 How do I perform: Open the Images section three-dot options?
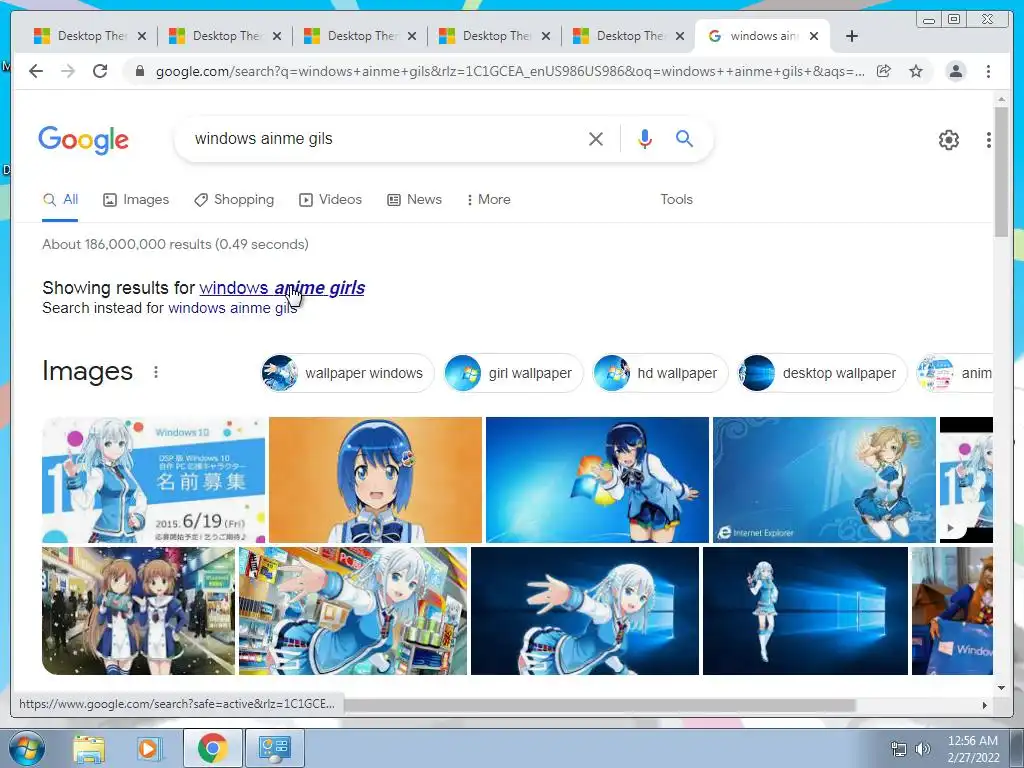155,372
